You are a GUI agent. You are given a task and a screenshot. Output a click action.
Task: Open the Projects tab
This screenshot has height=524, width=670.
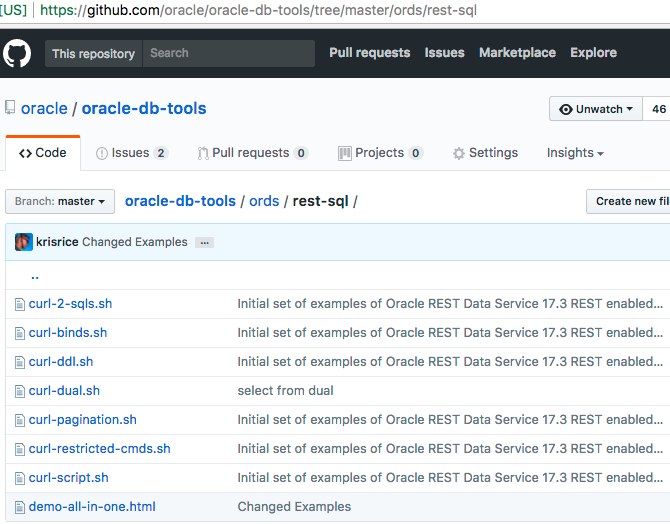(380, 153)
